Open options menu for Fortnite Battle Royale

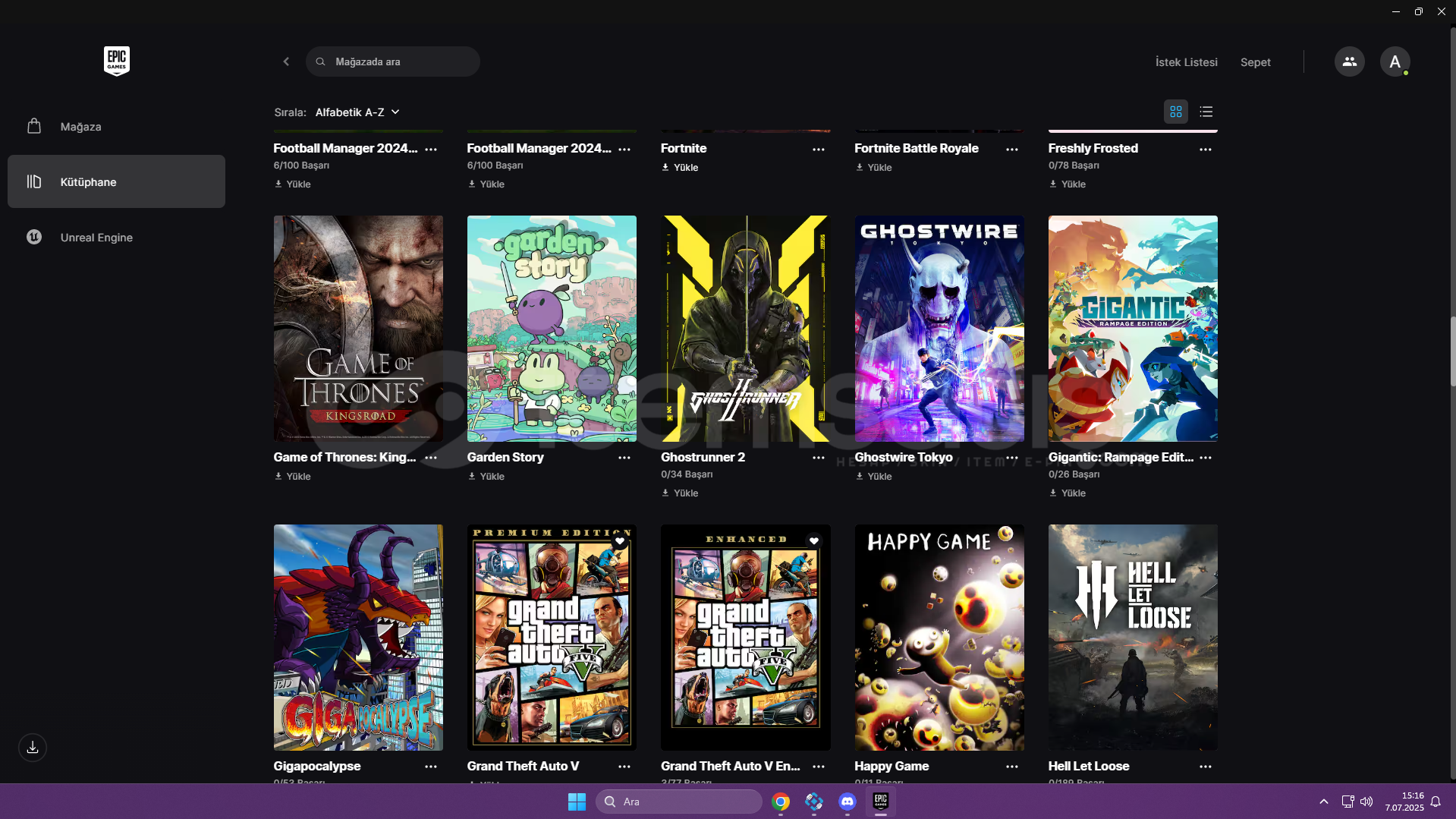point(1012,150)
